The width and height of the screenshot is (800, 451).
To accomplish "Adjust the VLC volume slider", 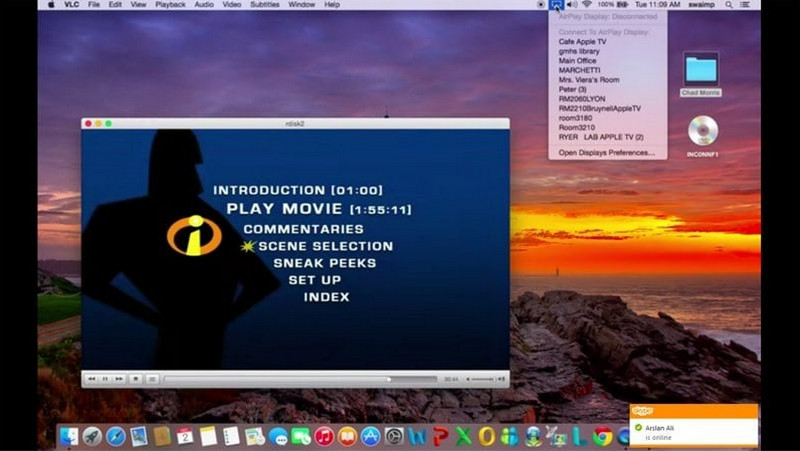I will point(483,379).
